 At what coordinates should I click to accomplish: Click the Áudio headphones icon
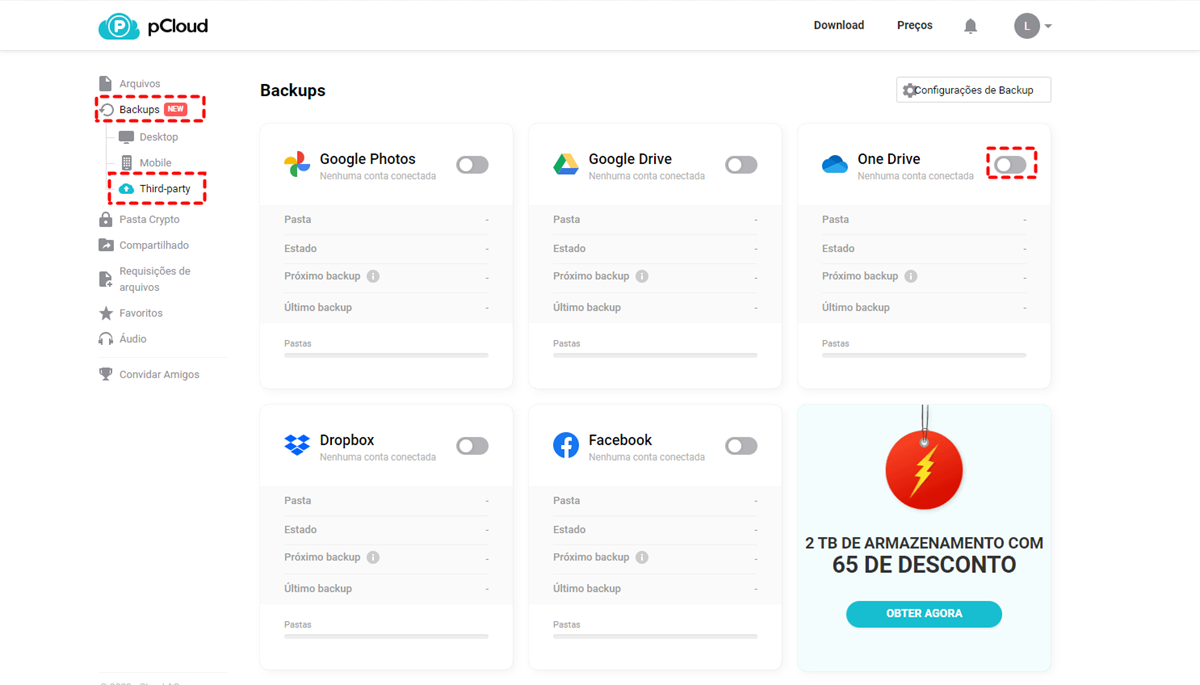pyautogui.click(x=106, y=339)
